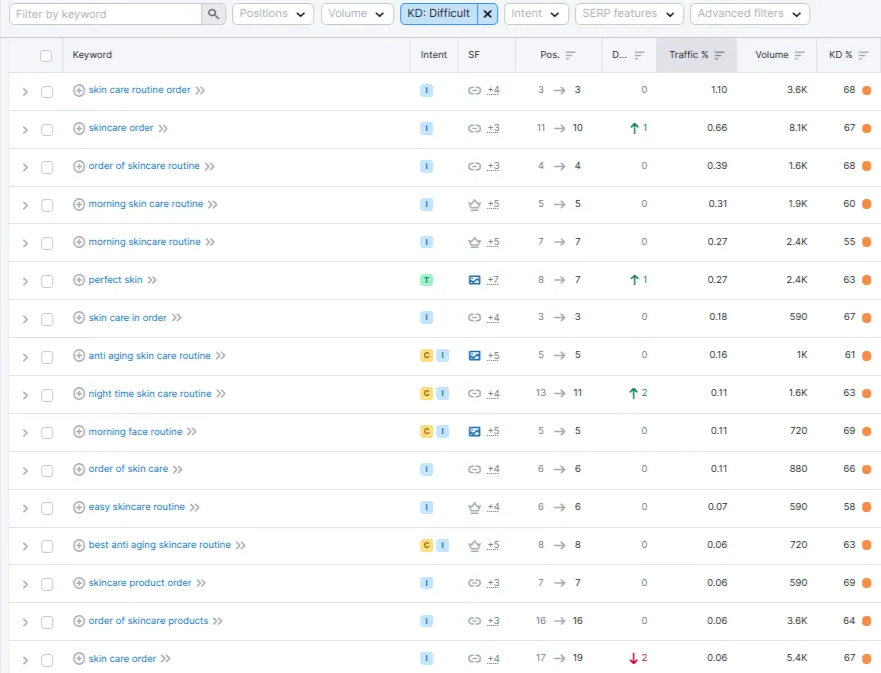This screenshot has height=673, width=881.
Task: Click the KD: Difficult filter chip
Action: tap(439, 14)
